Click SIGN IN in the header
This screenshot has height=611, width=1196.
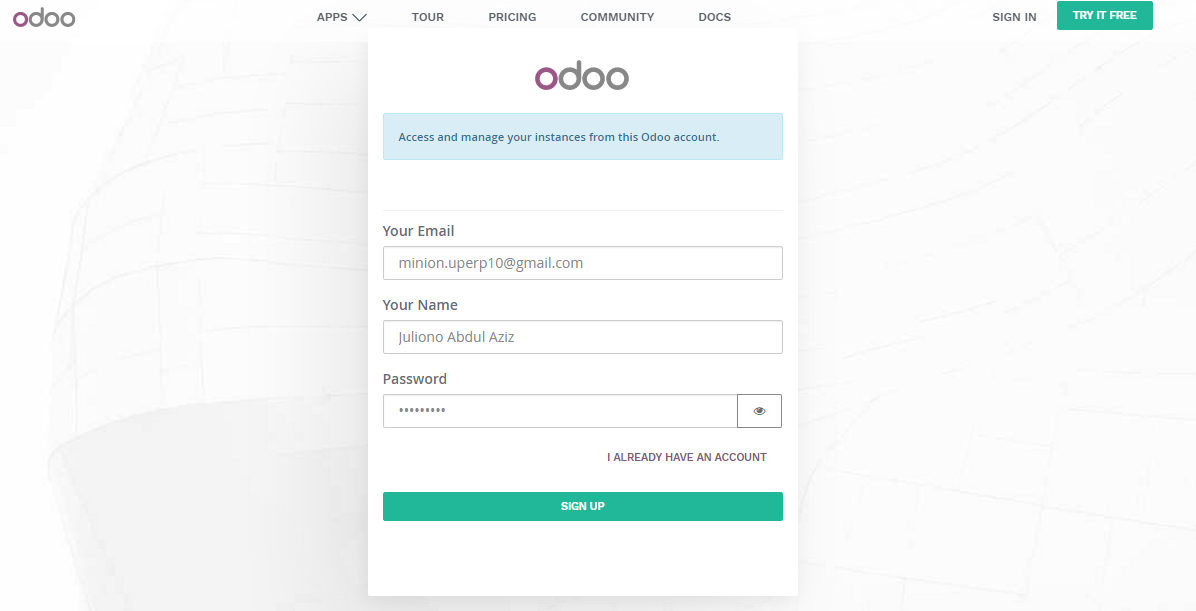1014,17
